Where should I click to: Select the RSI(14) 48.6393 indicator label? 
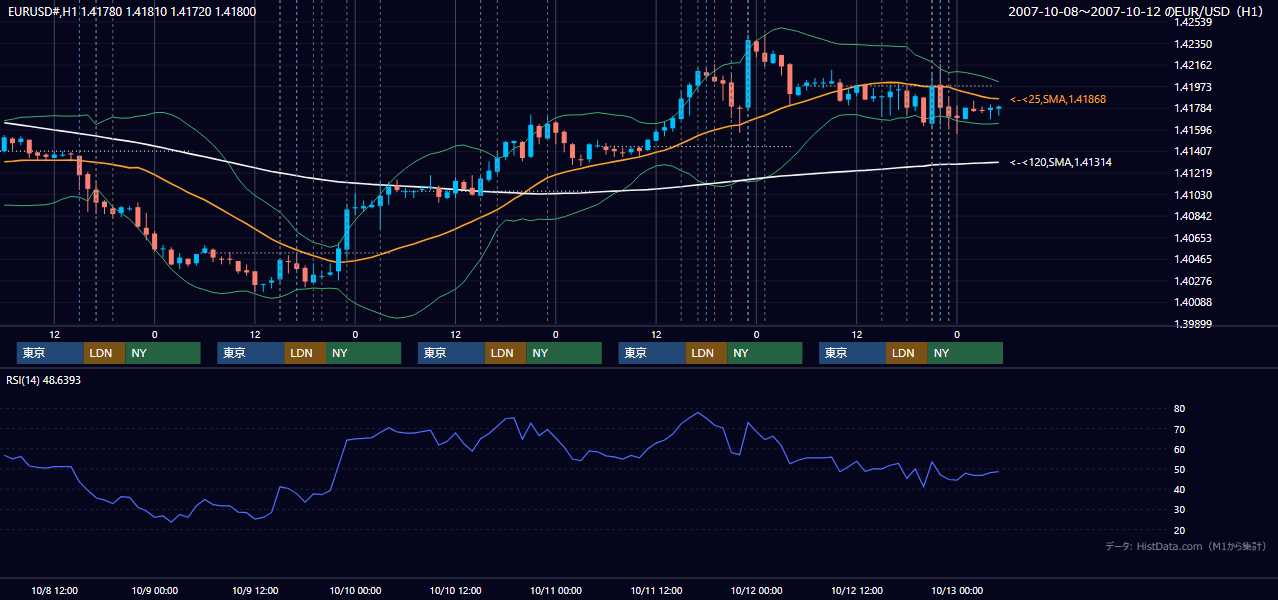coord(44,380)
